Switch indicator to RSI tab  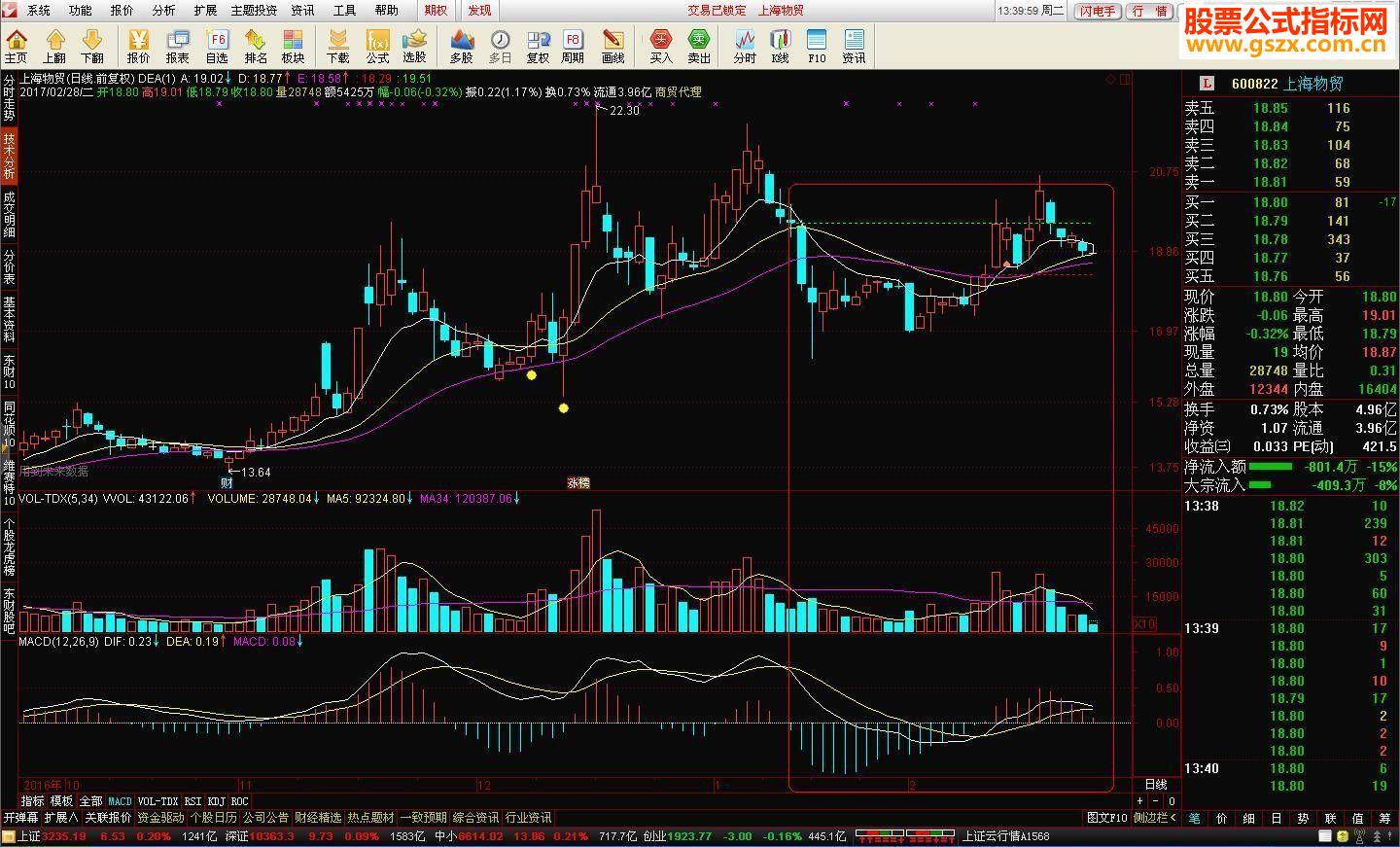[x=192, y=801]
